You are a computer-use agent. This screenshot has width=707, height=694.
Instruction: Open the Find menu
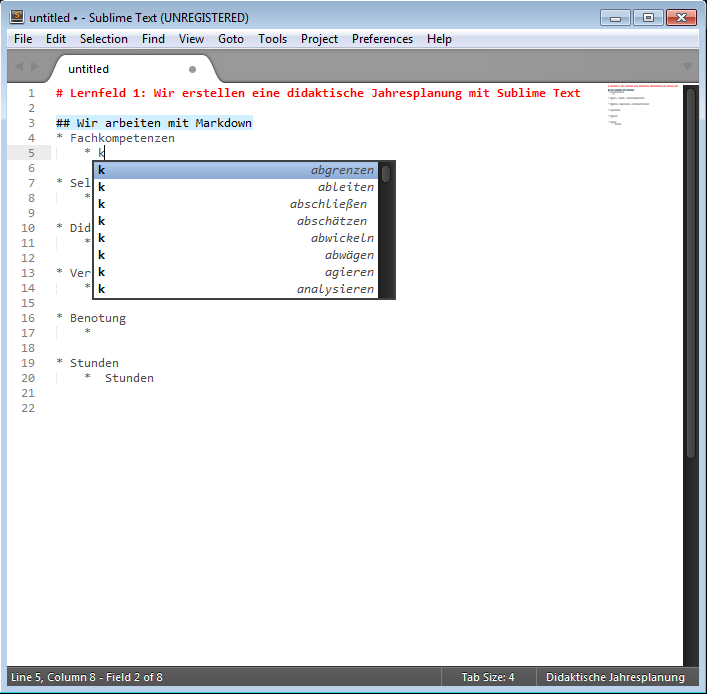coord(153,39)
